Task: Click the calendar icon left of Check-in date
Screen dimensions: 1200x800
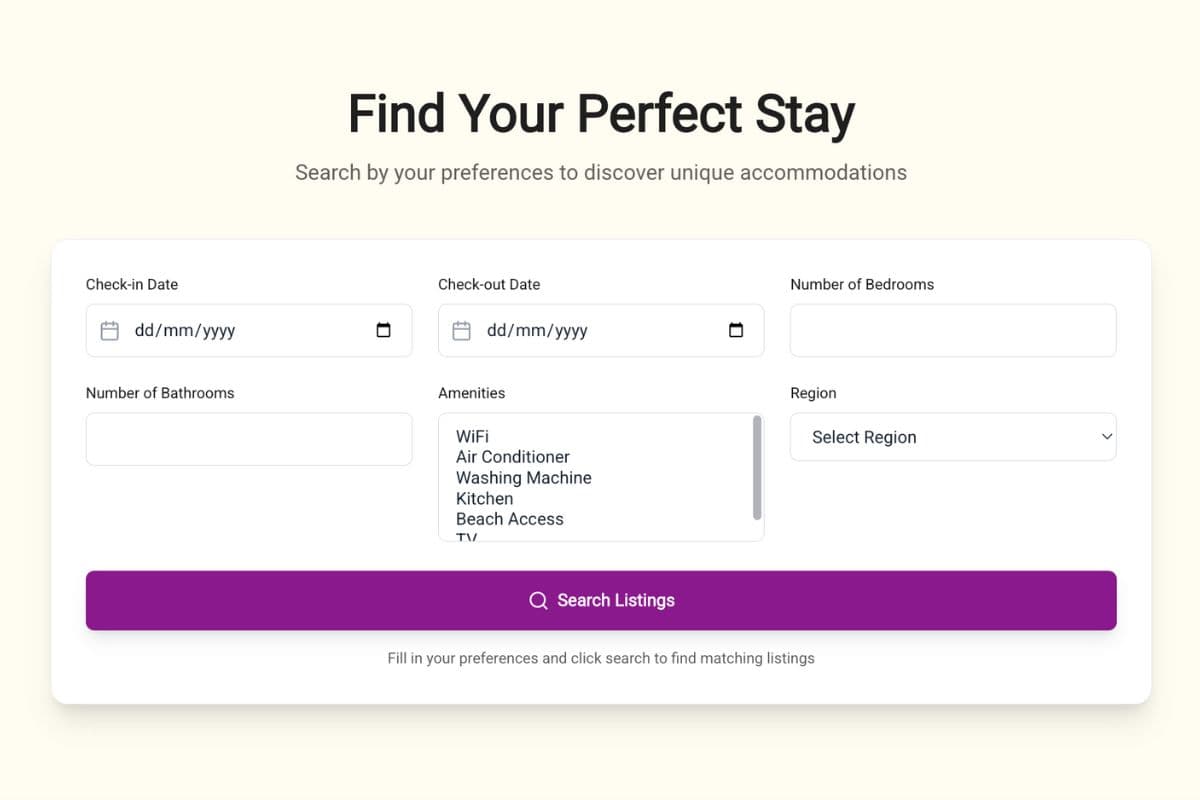Action: (x=110, y=330)
